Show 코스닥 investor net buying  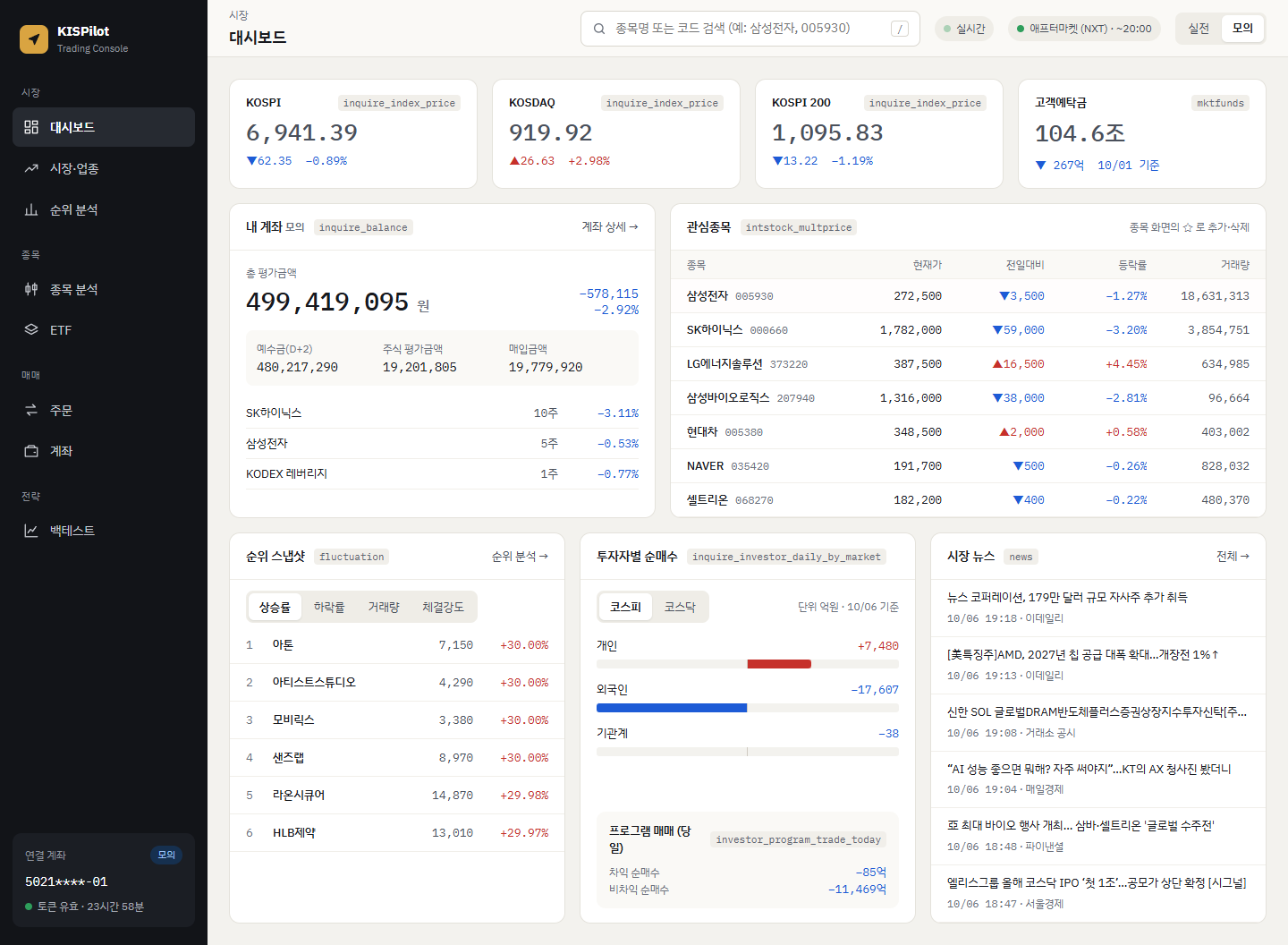[x=680, y=607]
